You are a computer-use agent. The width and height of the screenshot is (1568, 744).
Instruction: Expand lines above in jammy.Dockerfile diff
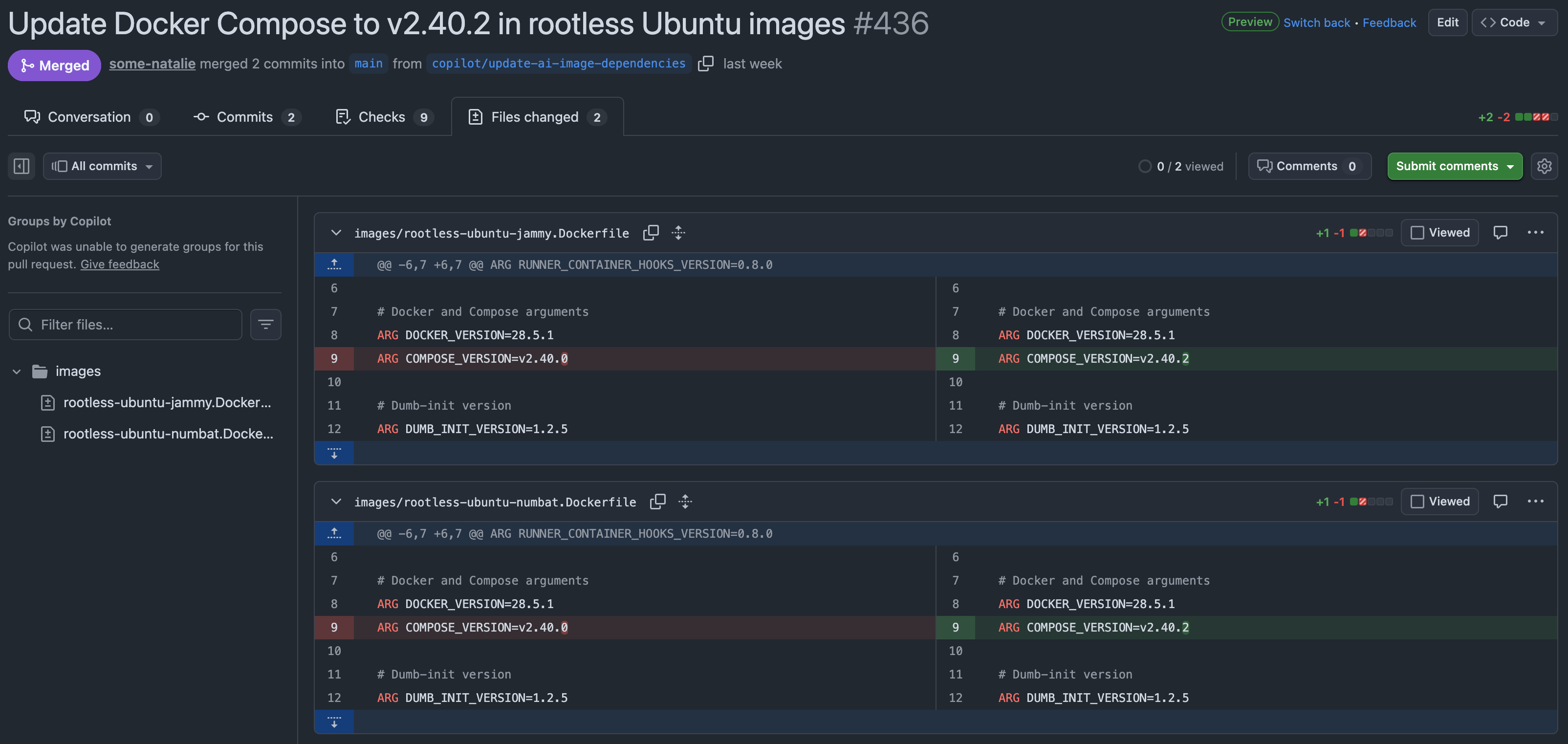click(x=334, y=265)
